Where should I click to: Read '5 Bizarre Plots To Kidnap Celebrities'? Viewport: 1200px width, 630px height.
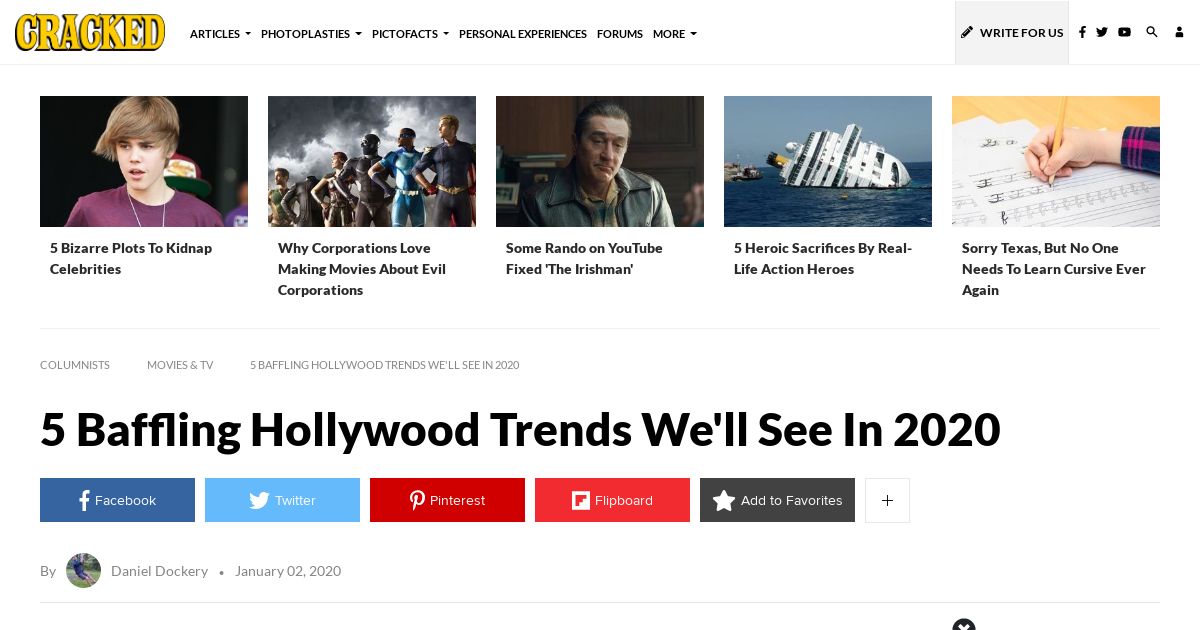click(x=131, y=258)
